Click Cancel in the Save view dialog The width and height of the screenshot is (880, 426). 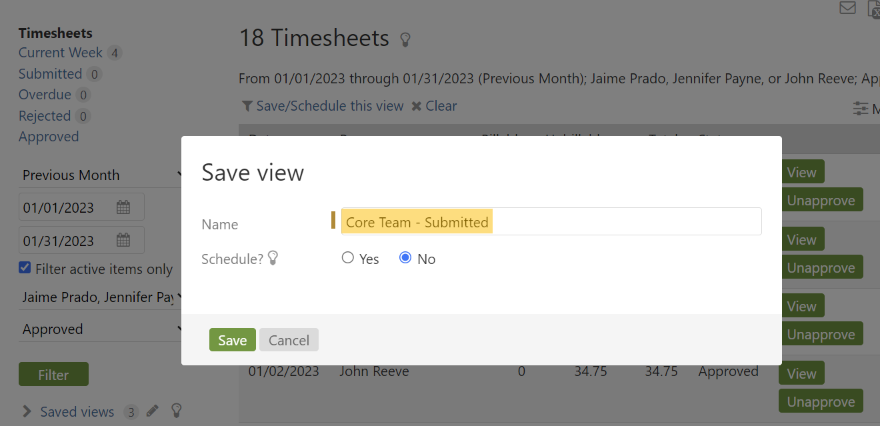coord(289,340)
